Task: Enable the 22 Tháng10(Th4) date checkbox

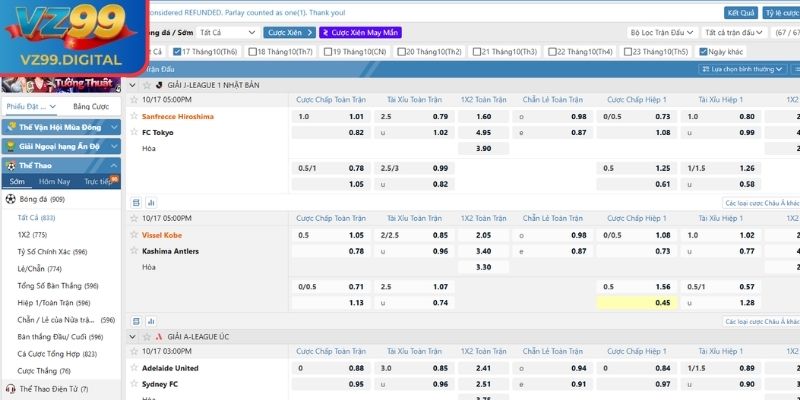Action: [552, 52]
